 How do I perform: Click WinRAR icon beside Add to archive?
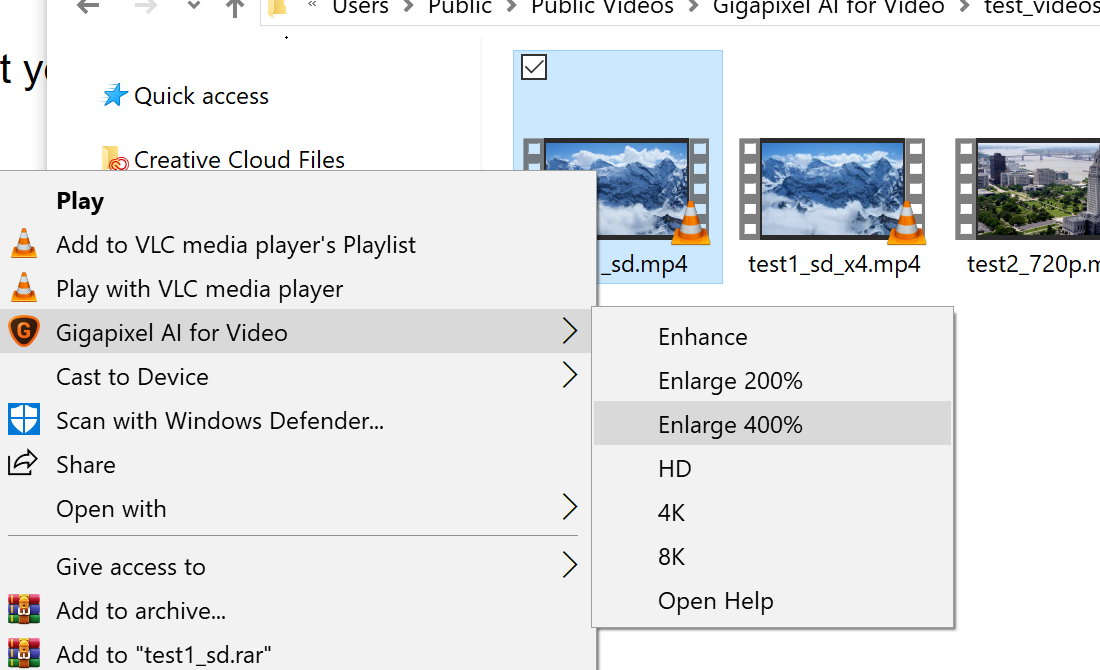pyautogui.click(x=24, y=610)
